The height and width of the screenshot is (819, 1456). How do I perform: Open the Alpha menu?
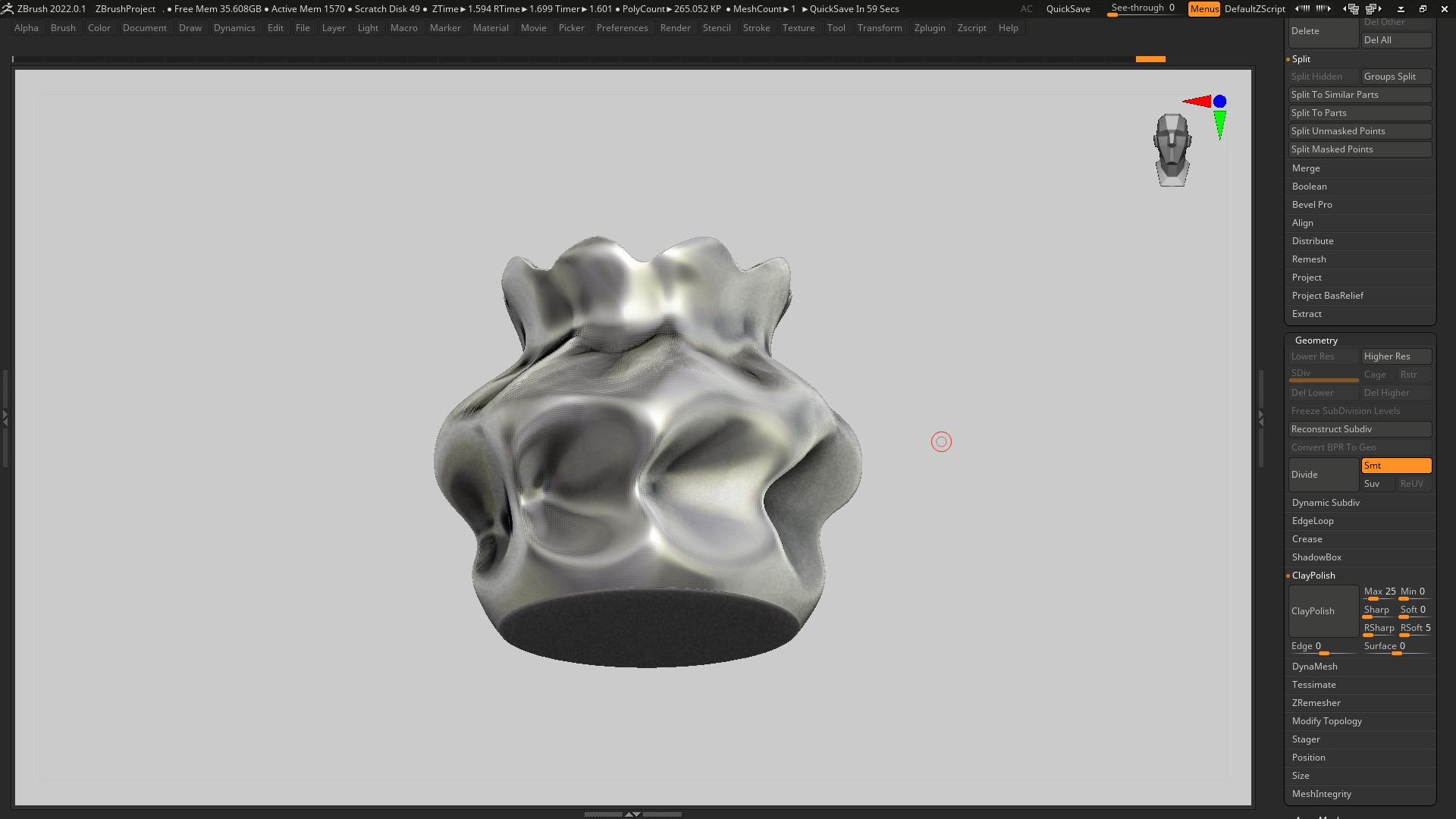point(27,28)
